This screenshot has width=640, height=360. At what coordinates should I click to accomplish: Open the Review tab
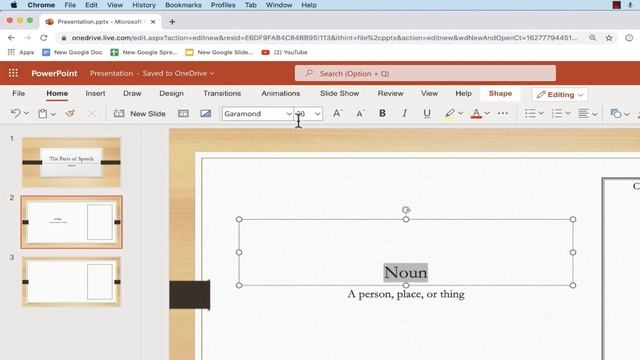pyautogui.click(x=390, y=93)
